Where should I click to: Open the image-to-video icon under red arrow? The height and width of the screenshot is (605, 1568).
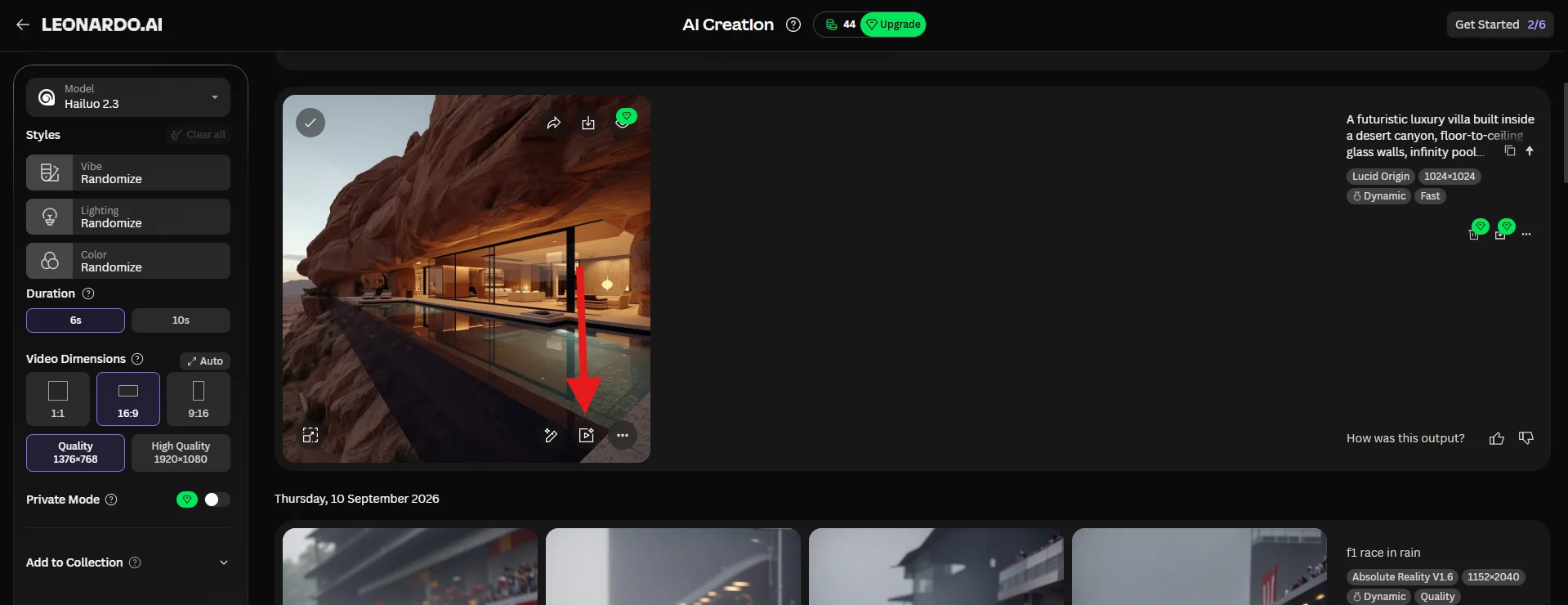(587, 435)
